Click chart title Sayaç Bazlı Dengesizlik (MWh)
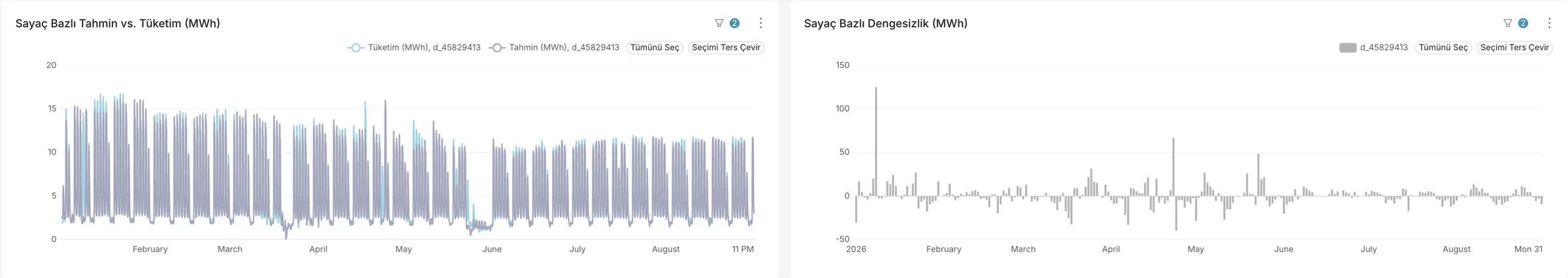 coord(885,24)
